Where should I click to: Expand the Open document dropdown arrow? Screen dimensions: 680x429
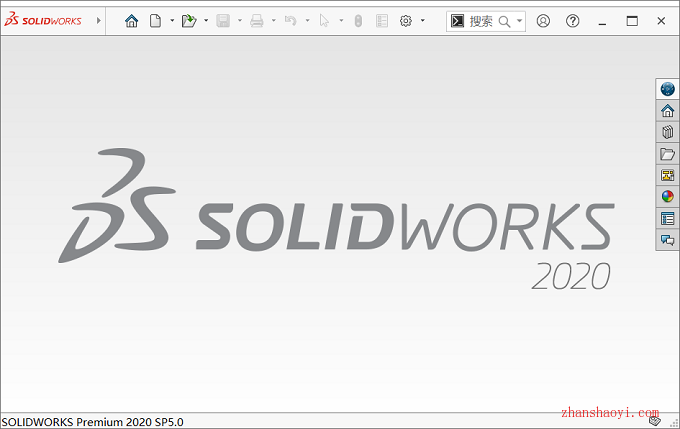pos(206,20)
